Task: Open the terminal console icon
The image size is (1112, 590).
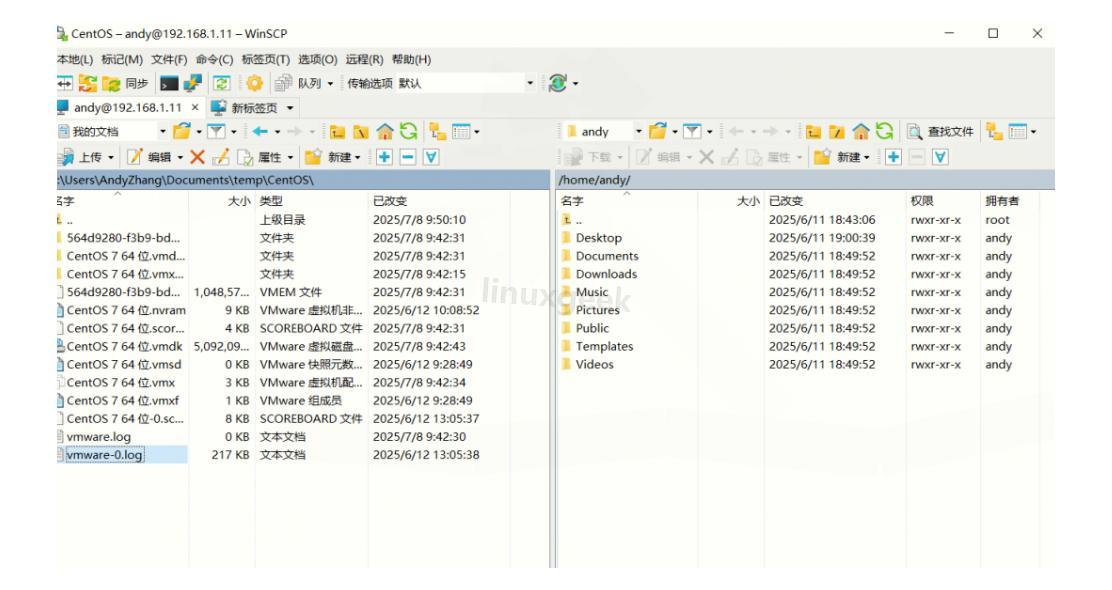Action: tap(169, 84)
